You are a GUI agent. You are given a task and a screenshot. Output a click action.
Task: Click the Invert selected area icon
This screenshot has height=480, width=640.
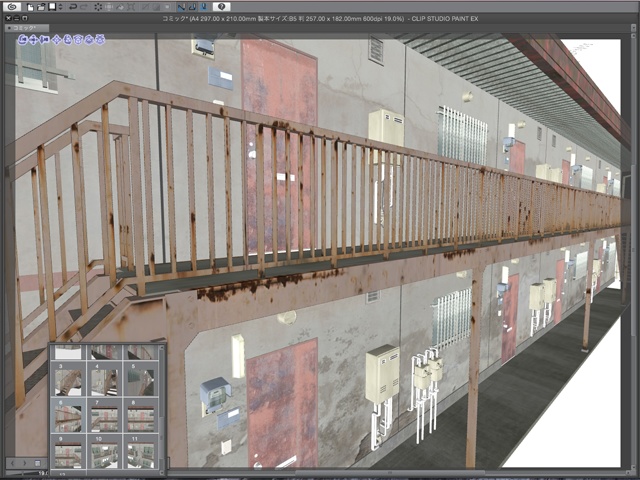[x=156, y=7]
